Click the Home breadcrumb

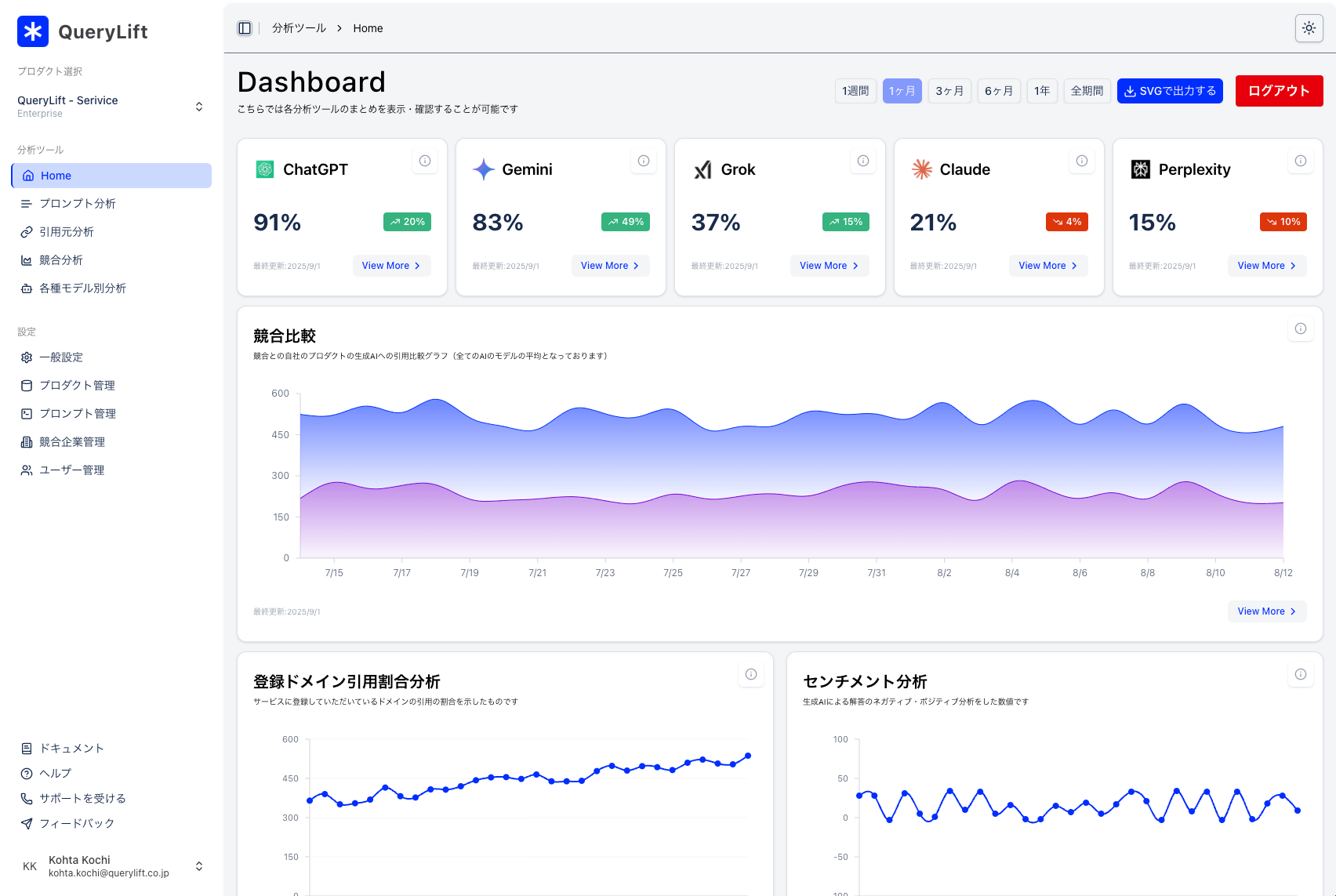(x=368, y=28)
